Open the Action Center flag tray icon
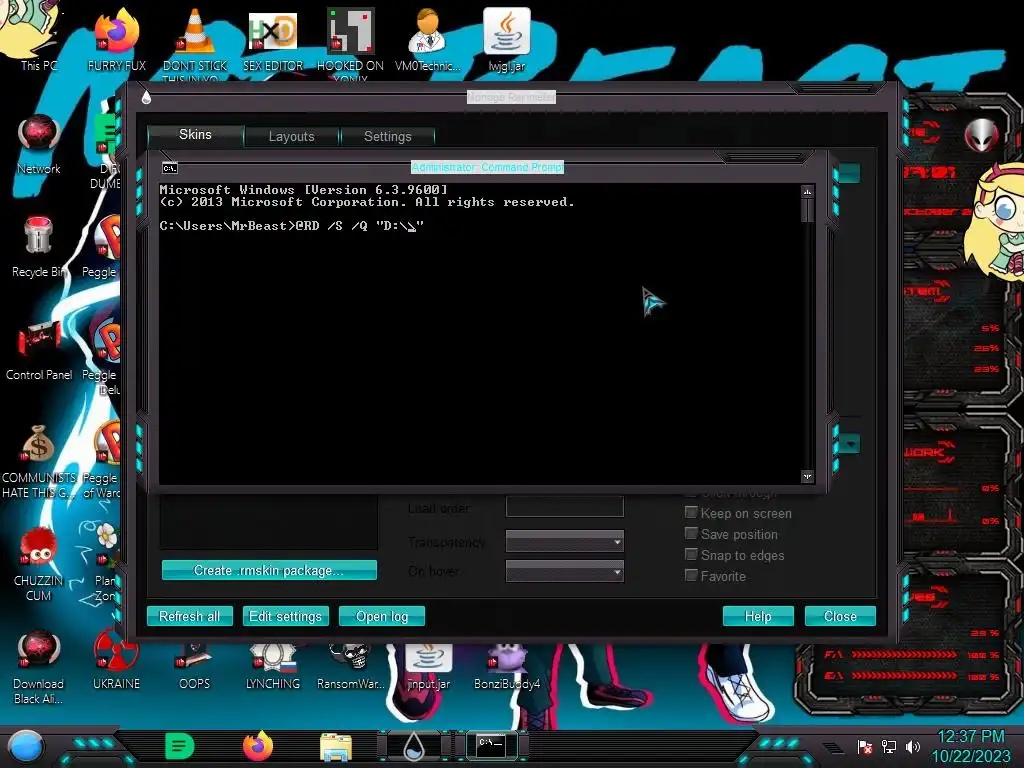The width and height of the screenshot is (1024, 768). tap(865, 746)
